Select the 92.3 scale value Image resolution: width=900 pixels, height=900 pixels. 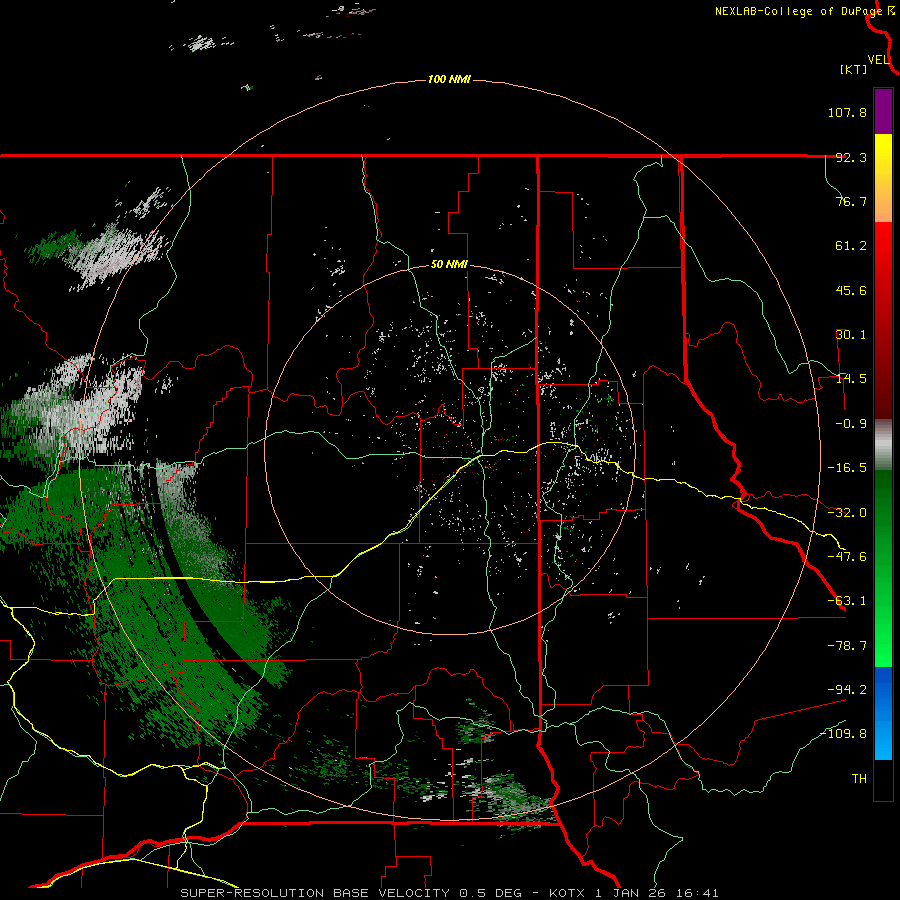(851, 157)
